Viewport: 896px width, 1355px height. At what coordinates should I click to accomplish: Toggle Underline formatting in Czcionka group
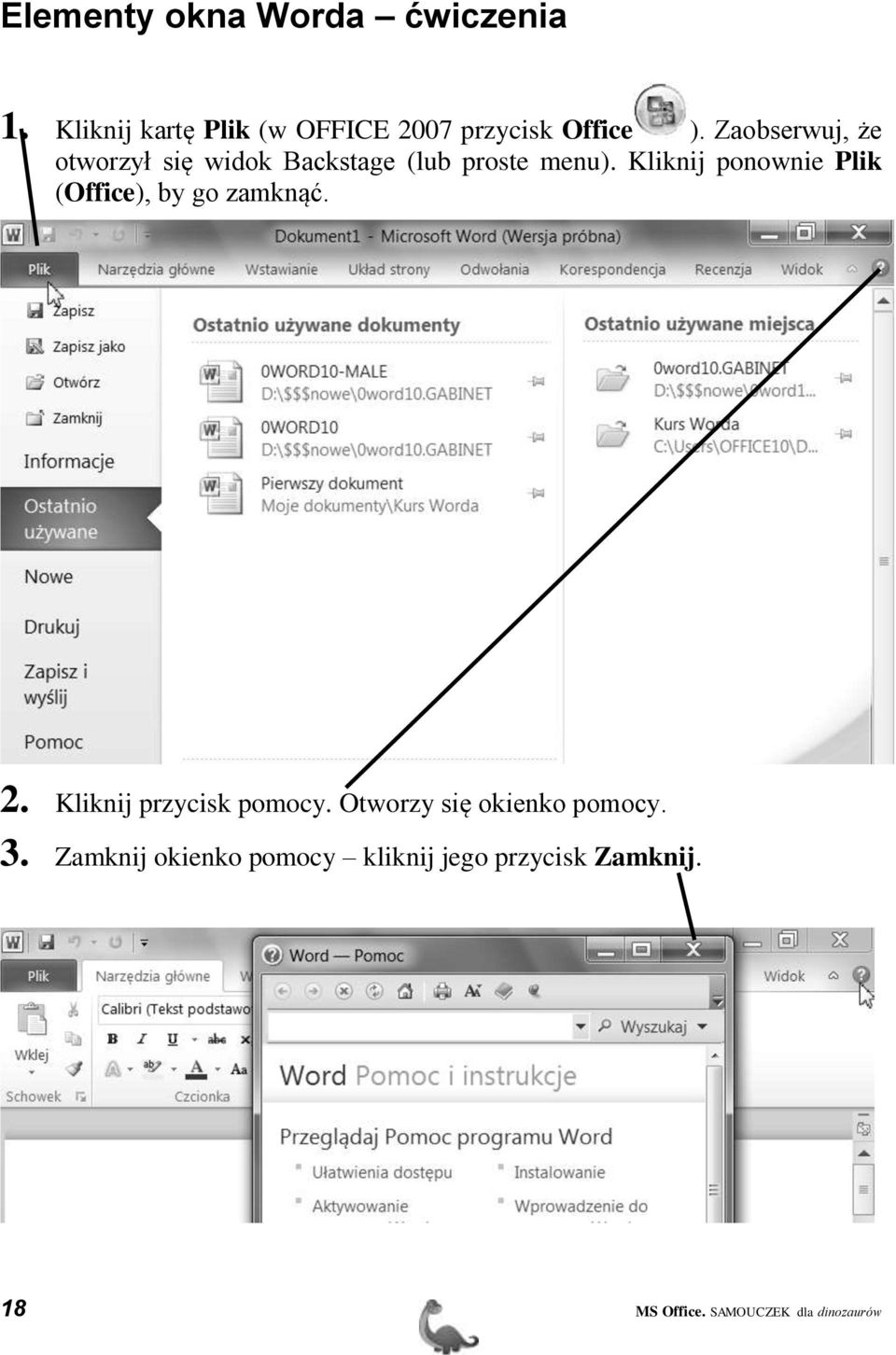[x=172, y=1039]
